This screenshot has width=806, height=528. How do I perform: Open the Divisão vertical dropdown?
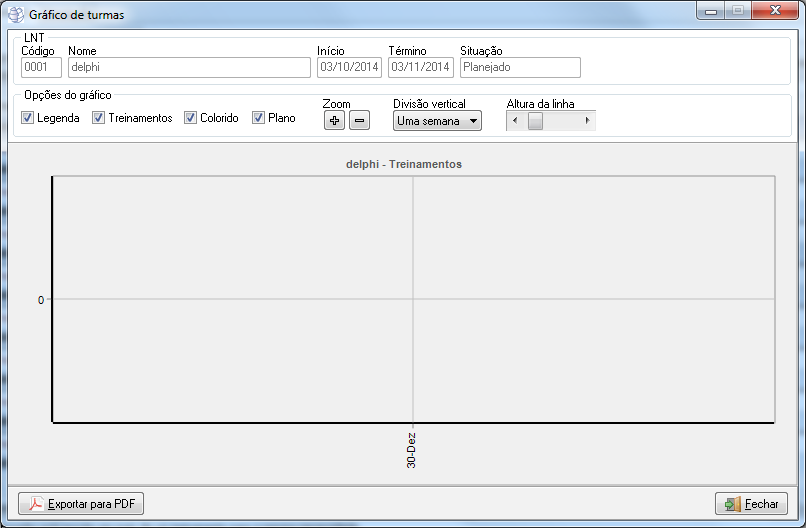437,121
